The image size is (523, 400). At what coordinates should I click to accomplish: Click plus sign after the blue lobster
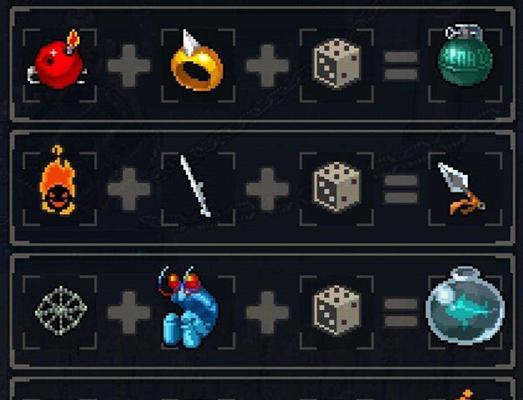coord(268,313)
